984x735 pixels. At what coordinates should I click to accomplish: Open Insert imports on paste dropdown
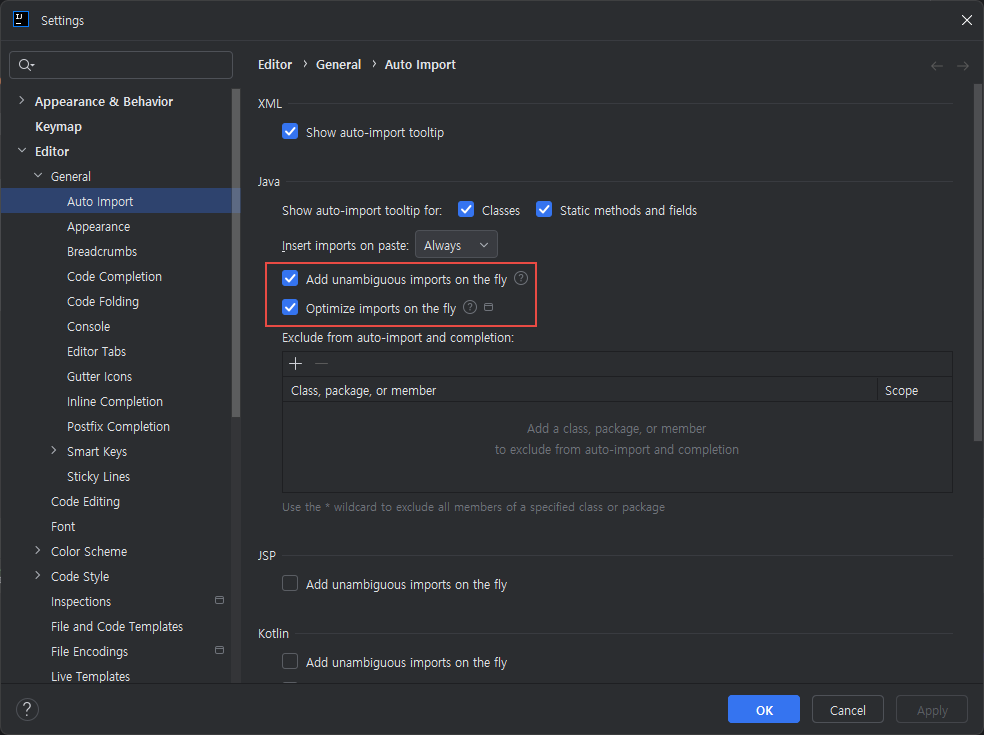point(456,245)
